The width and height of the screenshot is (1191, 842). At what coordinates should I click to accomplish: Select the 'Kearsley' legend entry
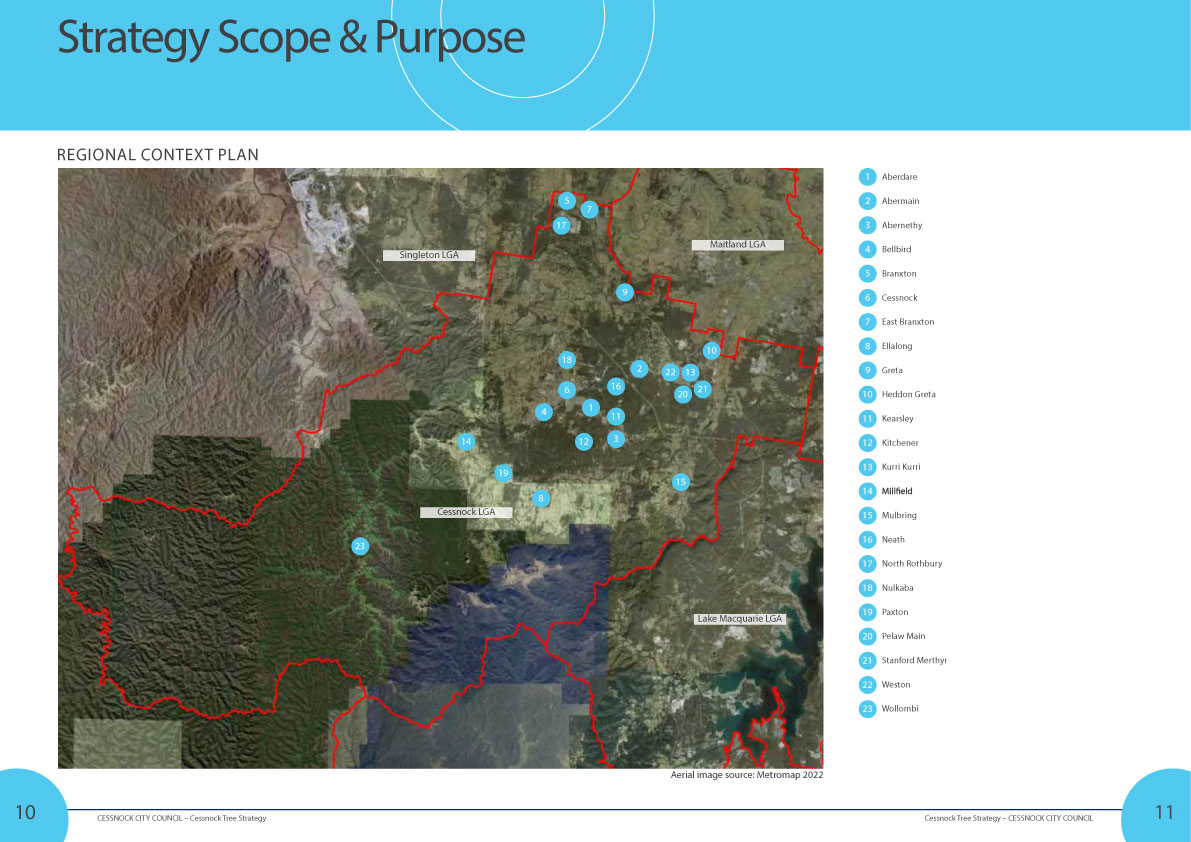click(x=897, y=418)
